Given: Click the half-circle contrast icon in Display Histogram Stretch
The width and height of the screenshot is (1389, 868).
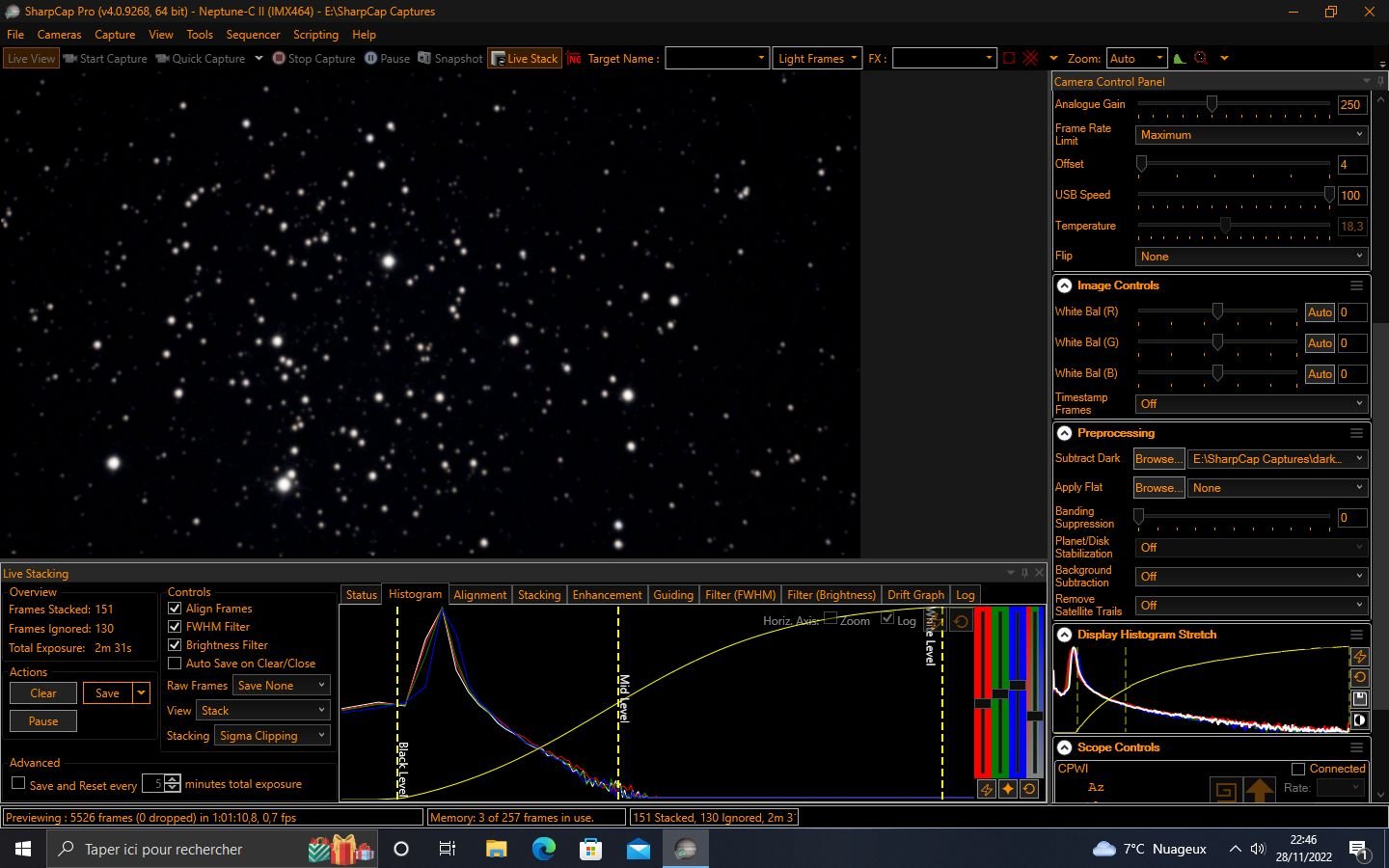Looking at the screenshot, I should click(1359, 719).
